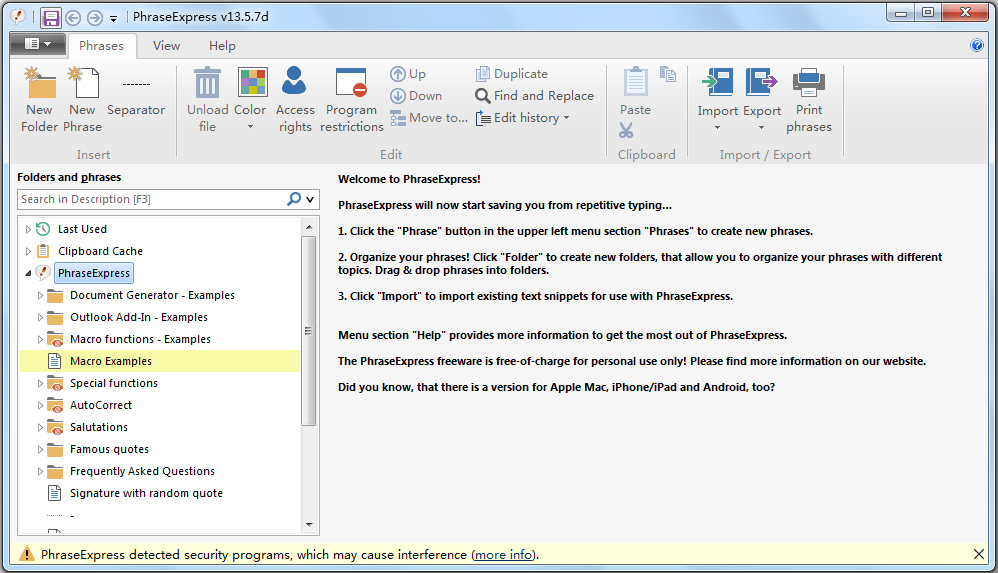Expand Document Generator - Examples folder
The width and height of the screenshot is (998, 573).
(x=40, y=295)
